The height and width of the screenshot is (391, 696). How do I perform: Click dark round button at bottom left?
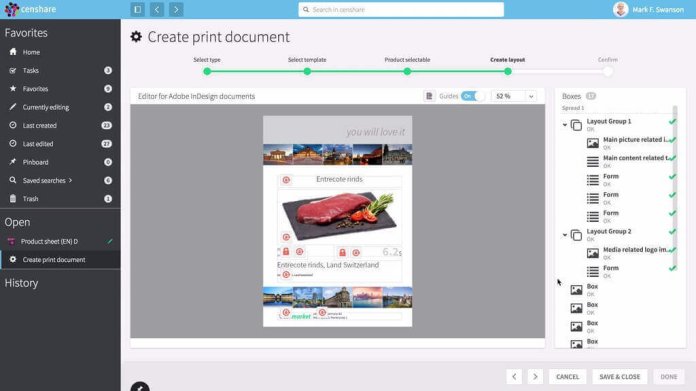point(140,387)
